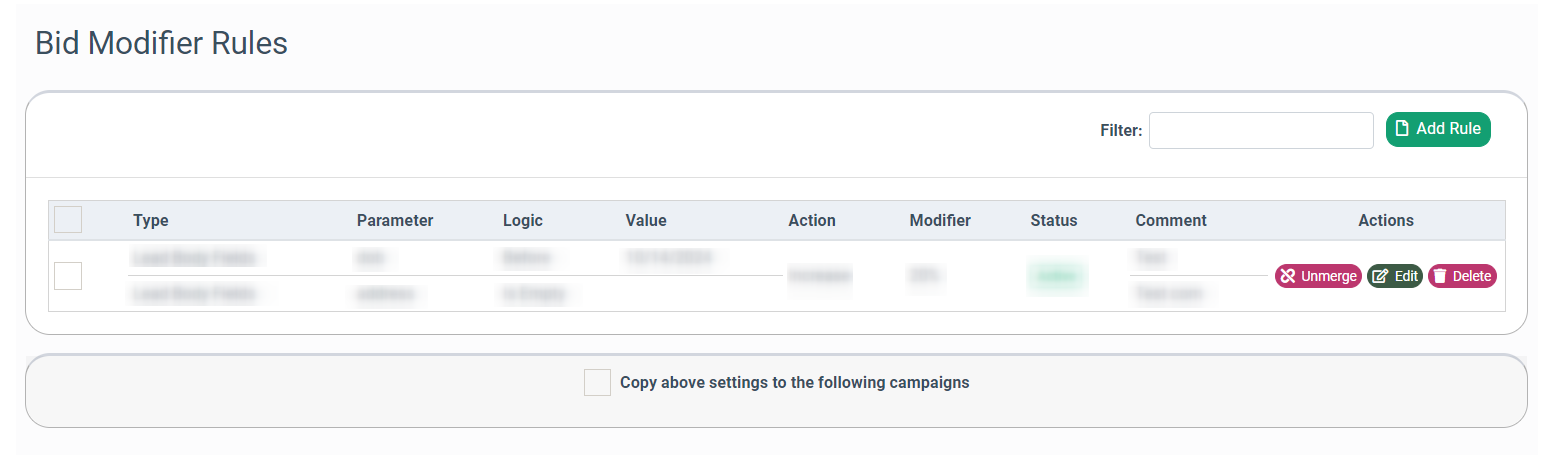Viewport: 1549px width, 455px height.
Task: Click the Unmerge broken-link icon
Action: pos(1288,276)
